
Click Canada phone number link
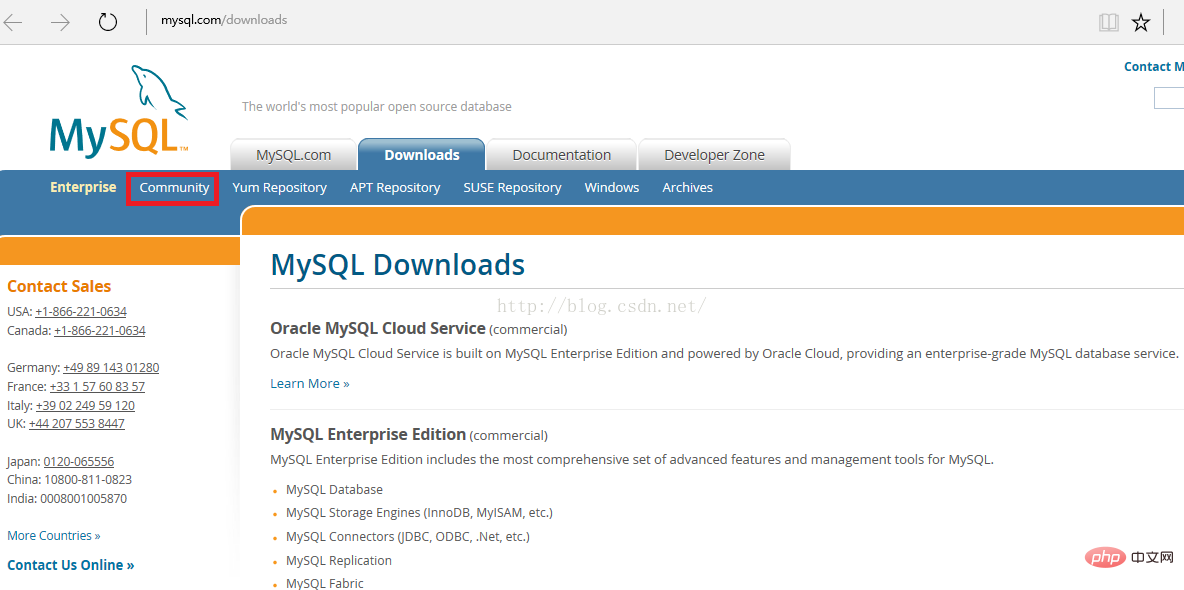click(100, 330)
